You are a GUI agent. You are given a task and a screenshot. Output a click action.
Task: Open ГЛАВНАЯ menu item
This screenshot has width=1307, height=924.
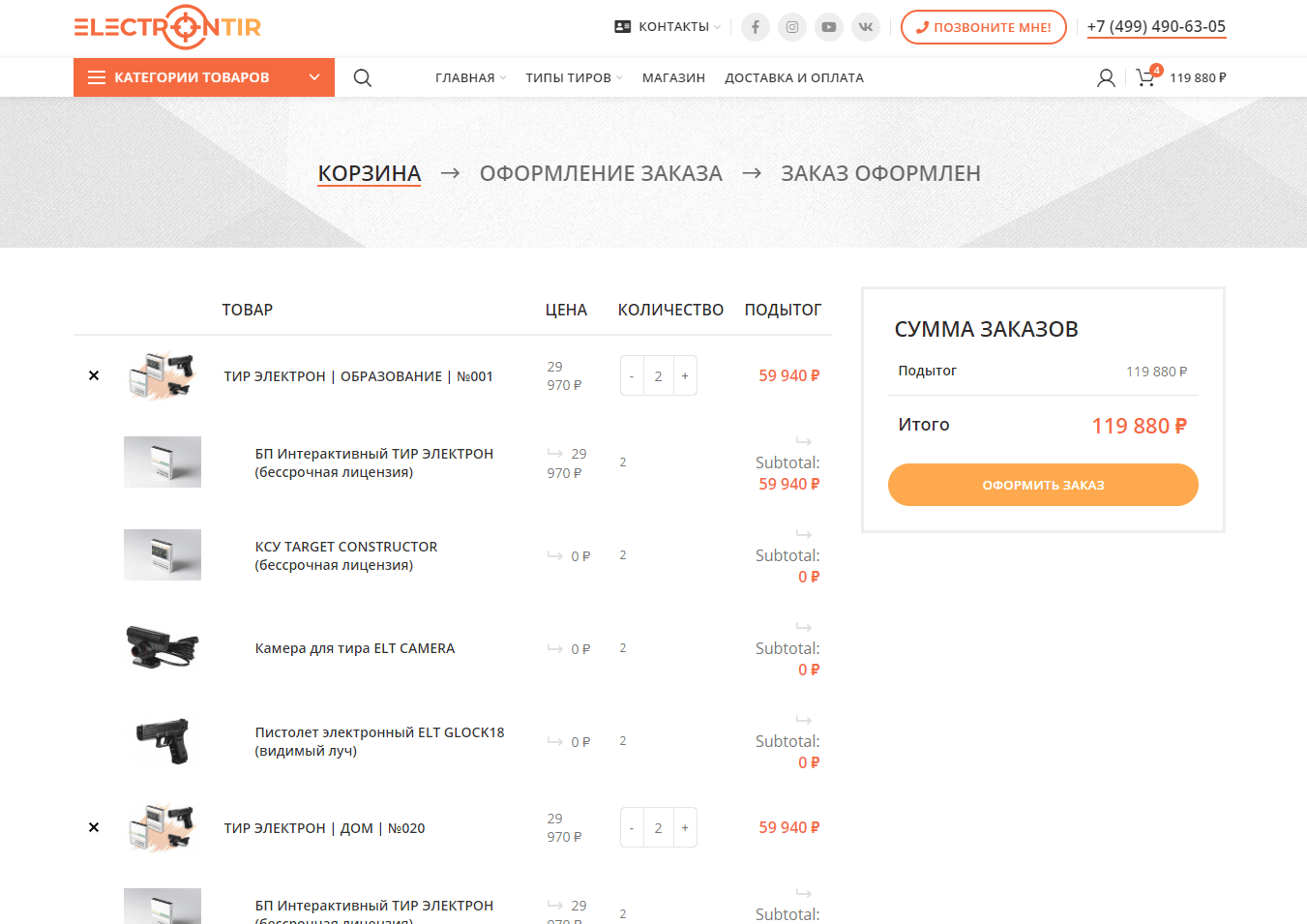[x=470, y=77]
